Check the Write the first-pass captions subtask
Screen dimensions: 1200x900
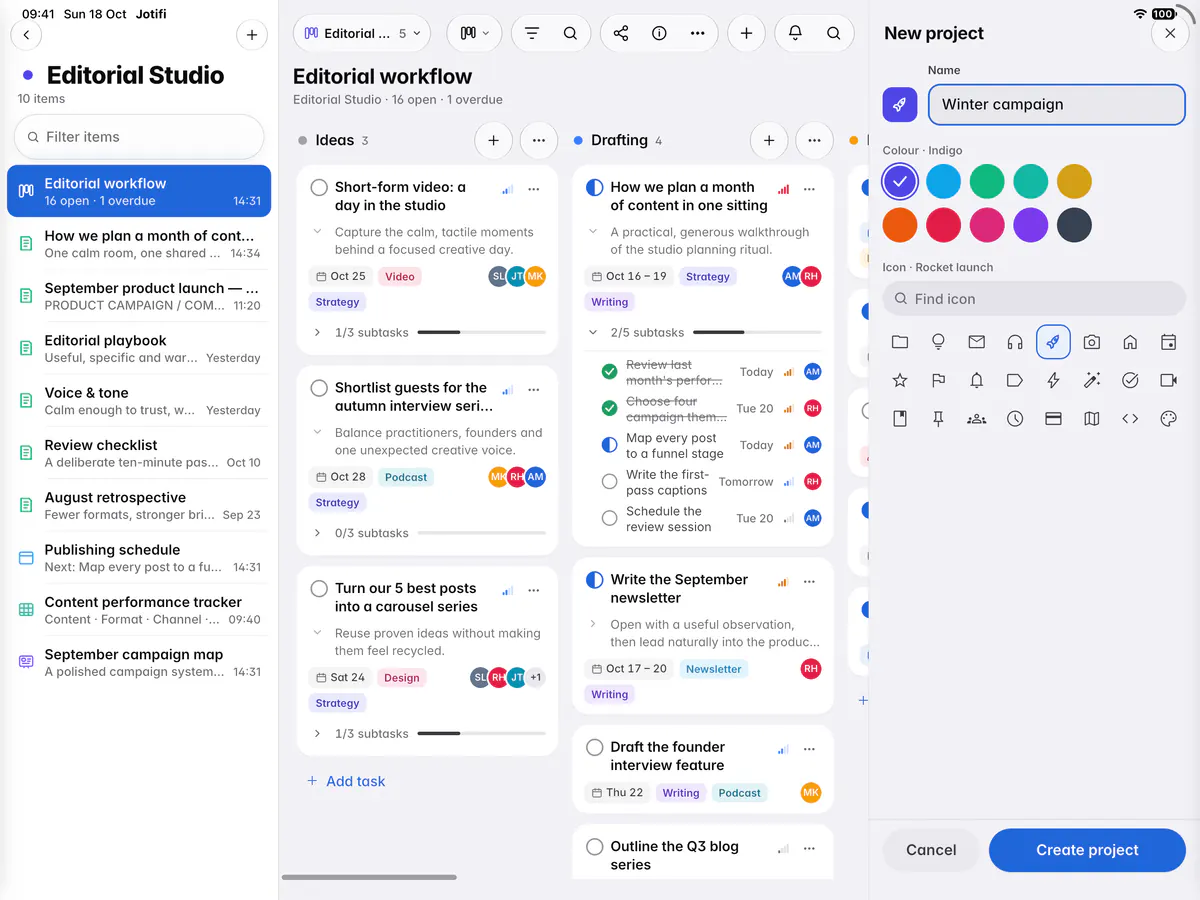pos(609,482)
